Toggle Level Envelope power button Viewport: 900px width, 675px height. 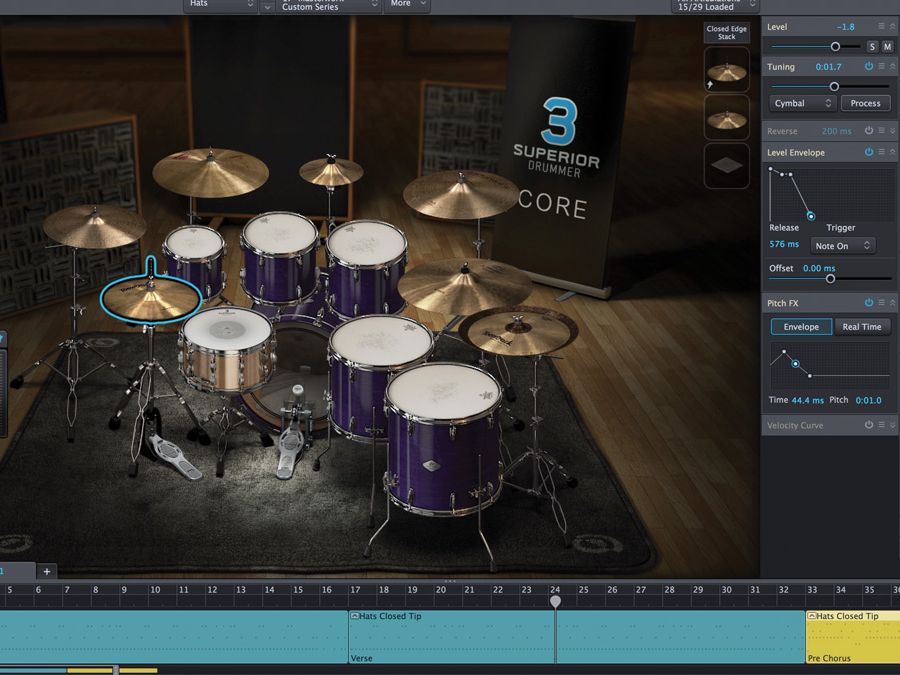coord(868,152)
